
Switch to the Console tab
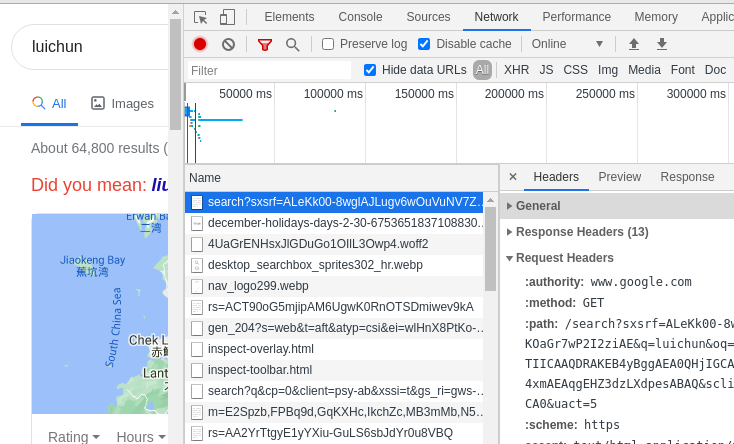point(360,17)
